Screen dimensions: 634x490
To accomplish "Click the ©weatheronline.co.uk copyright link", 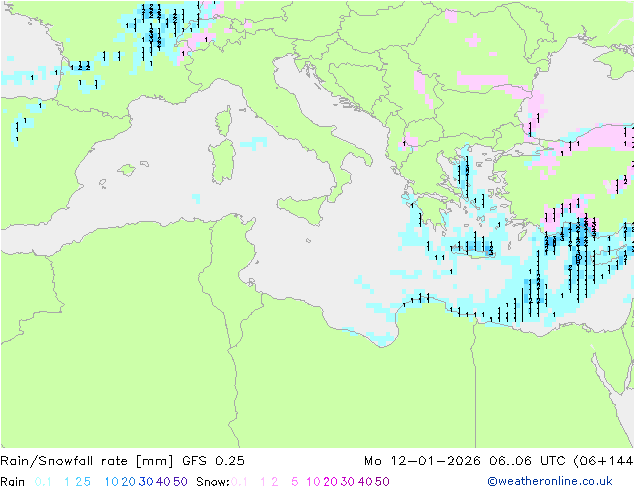I will coord(549,481).
